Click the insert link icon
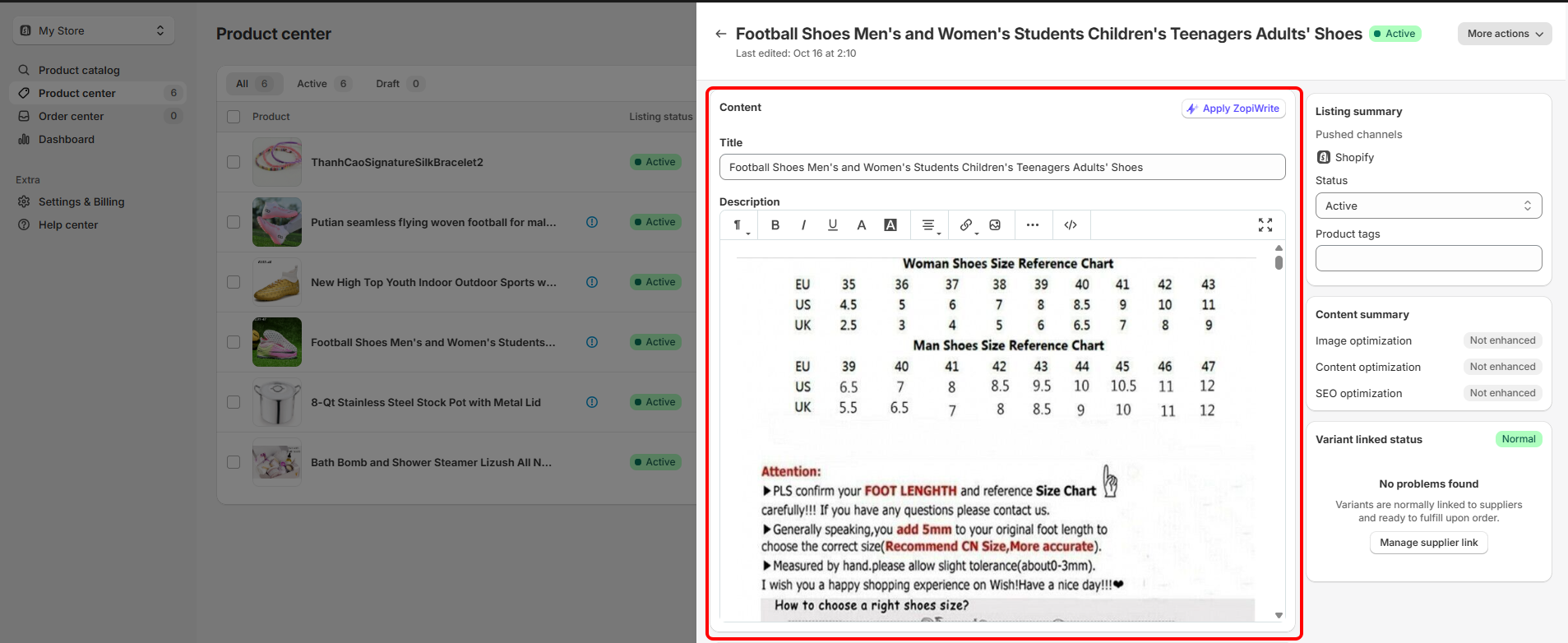Image resolution: width=1568 pixels, height=643 pixels. point(967,225)
